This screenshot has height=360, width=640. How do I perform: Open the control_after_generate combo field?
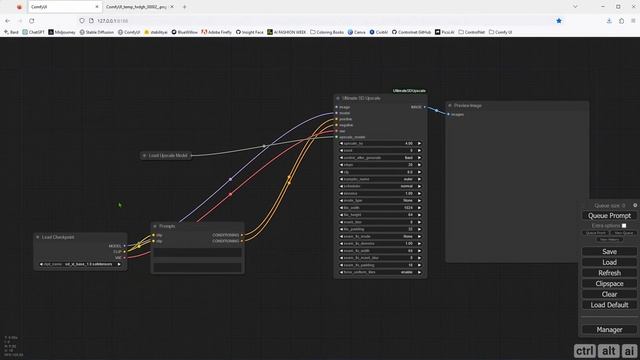[x=380, y=158]
